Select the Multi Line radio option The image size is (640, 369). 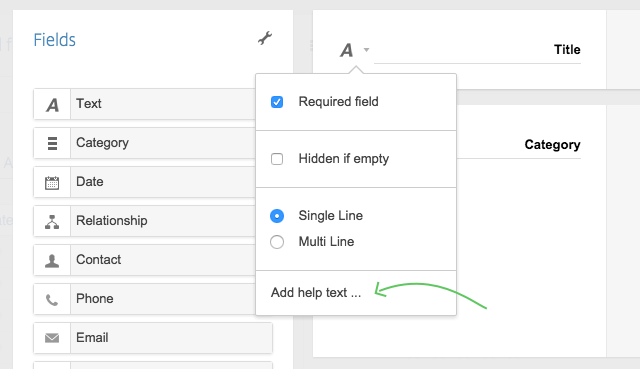(277, 242)
